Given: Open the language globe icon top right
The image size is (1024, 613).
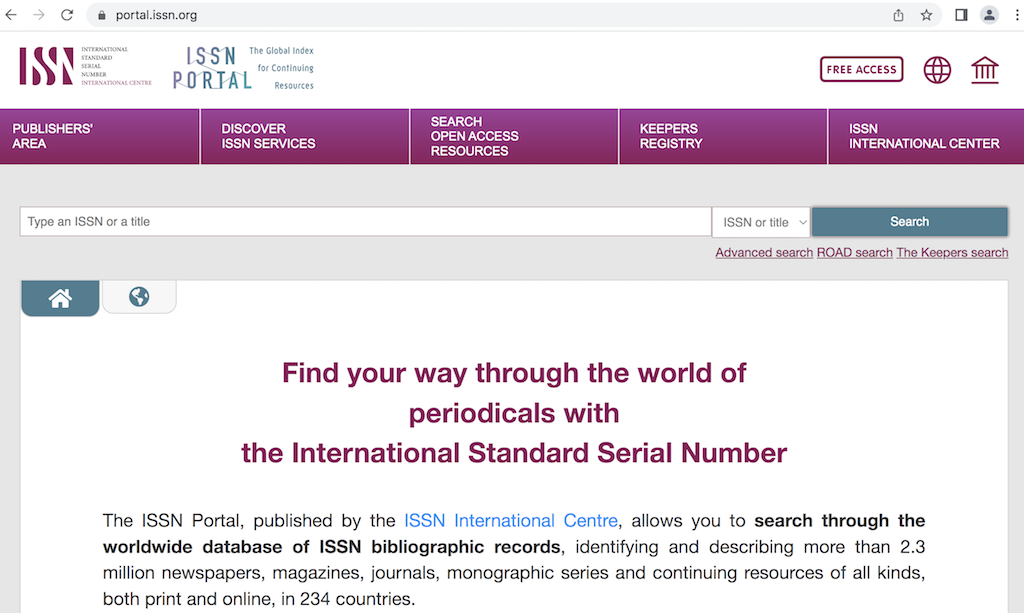Looking at the screenshot, I should (x=936, y=70).
